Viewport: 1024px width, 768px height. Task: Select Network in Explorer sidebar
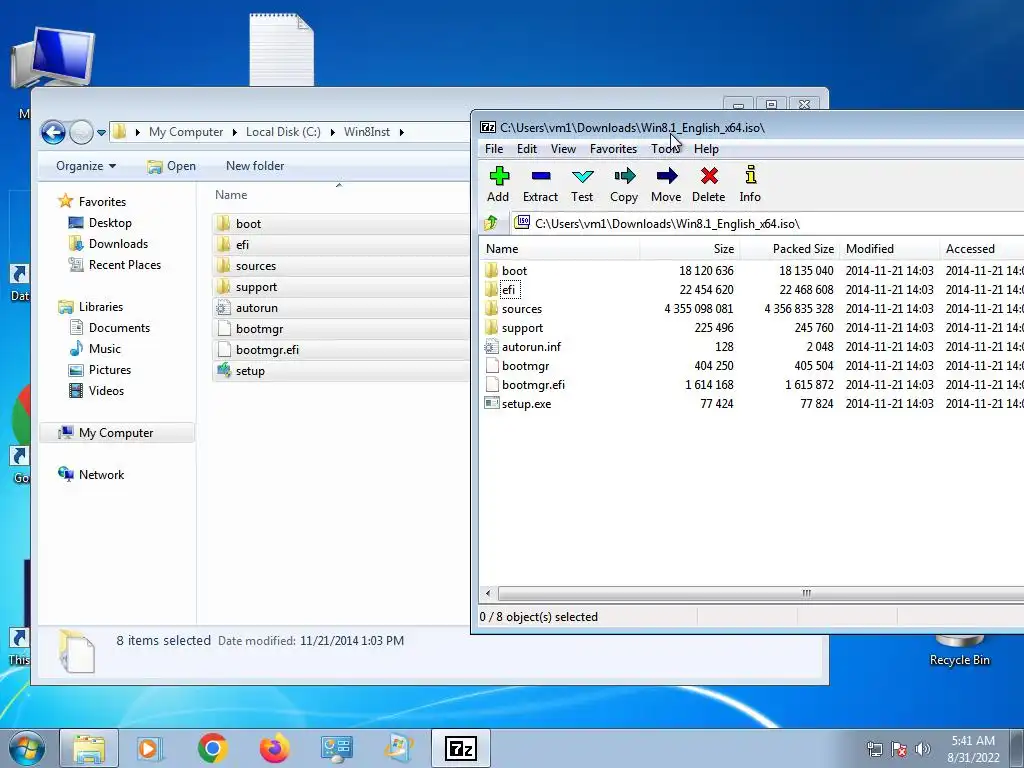click(x=101, y=475)
